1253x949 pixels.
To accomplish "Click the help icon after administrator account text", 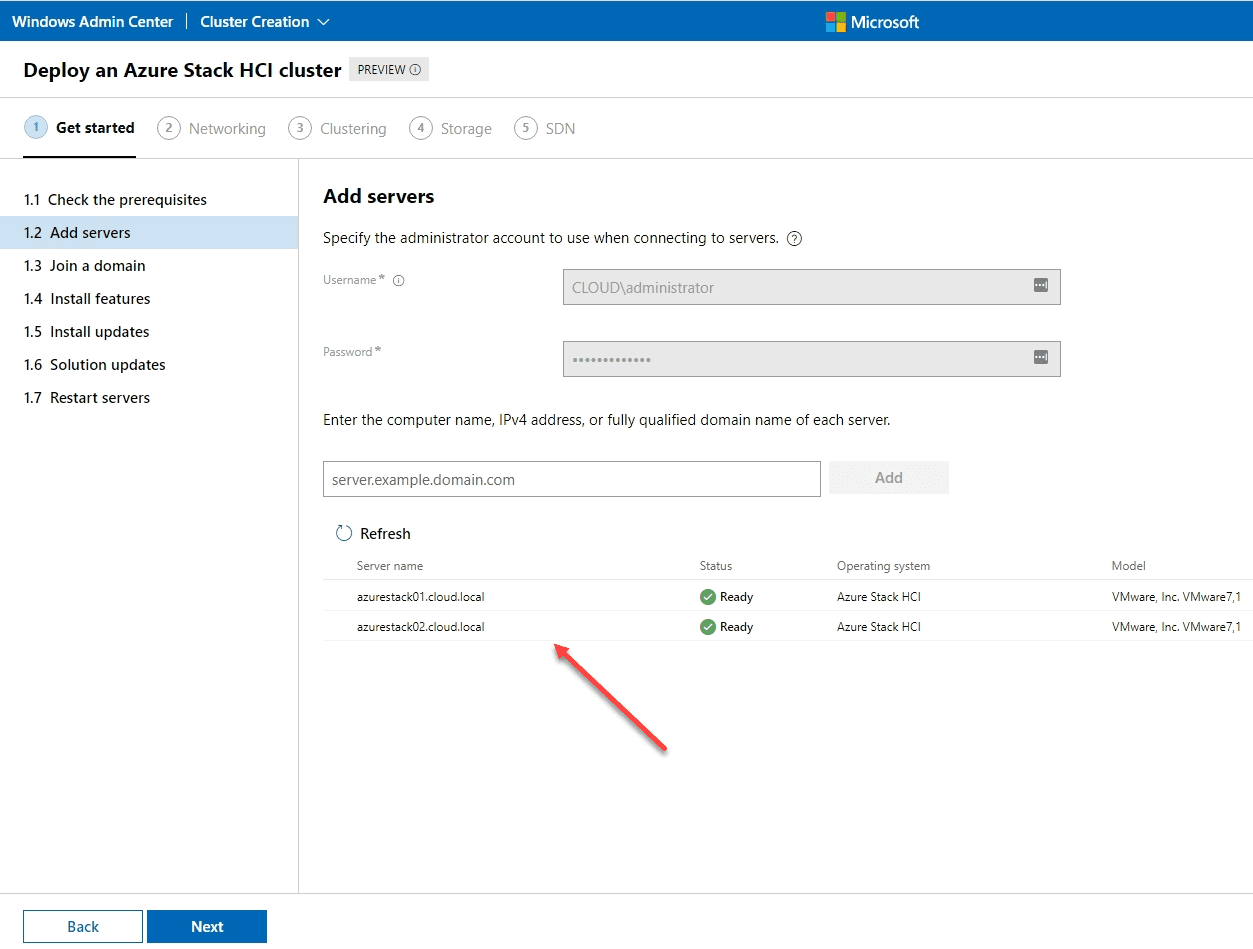I will click(x=795, y=239).
